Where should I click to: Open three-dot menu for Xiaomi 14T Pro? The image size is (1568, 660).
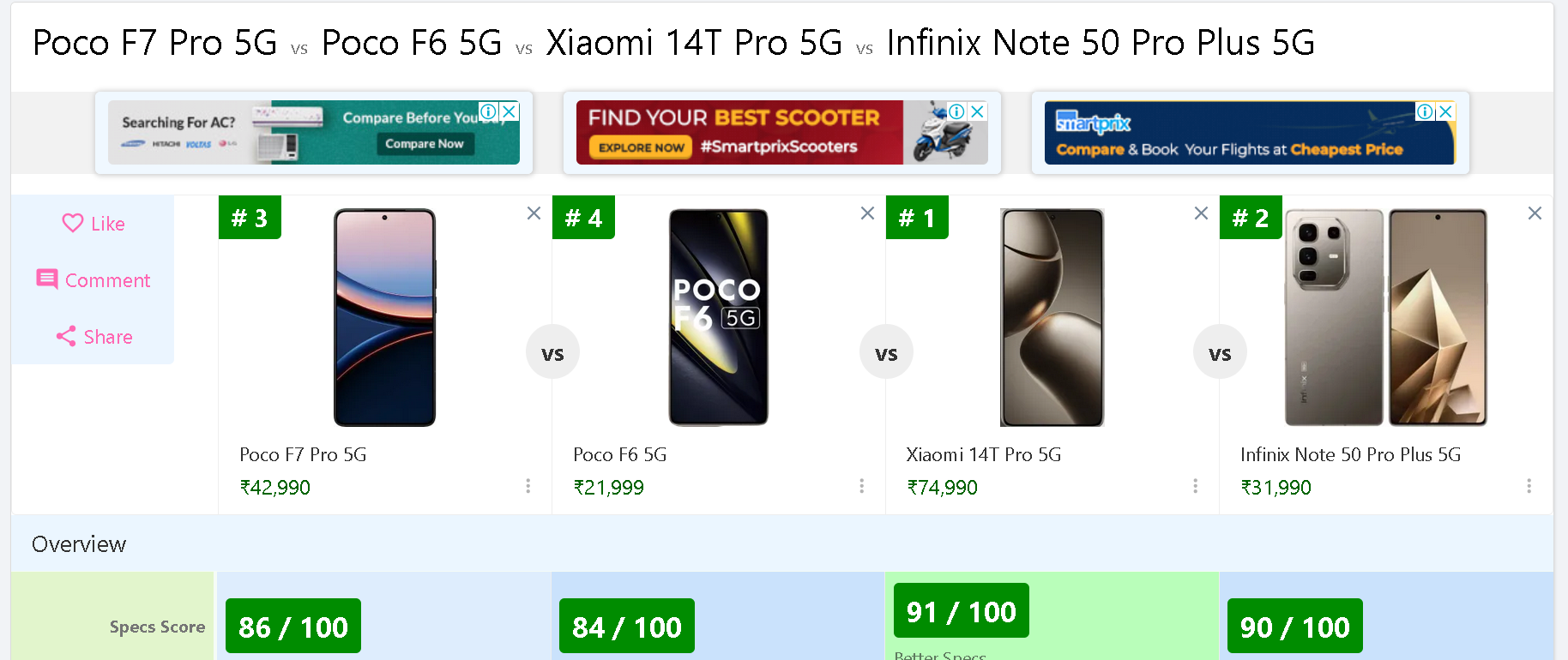[1195, 486]
